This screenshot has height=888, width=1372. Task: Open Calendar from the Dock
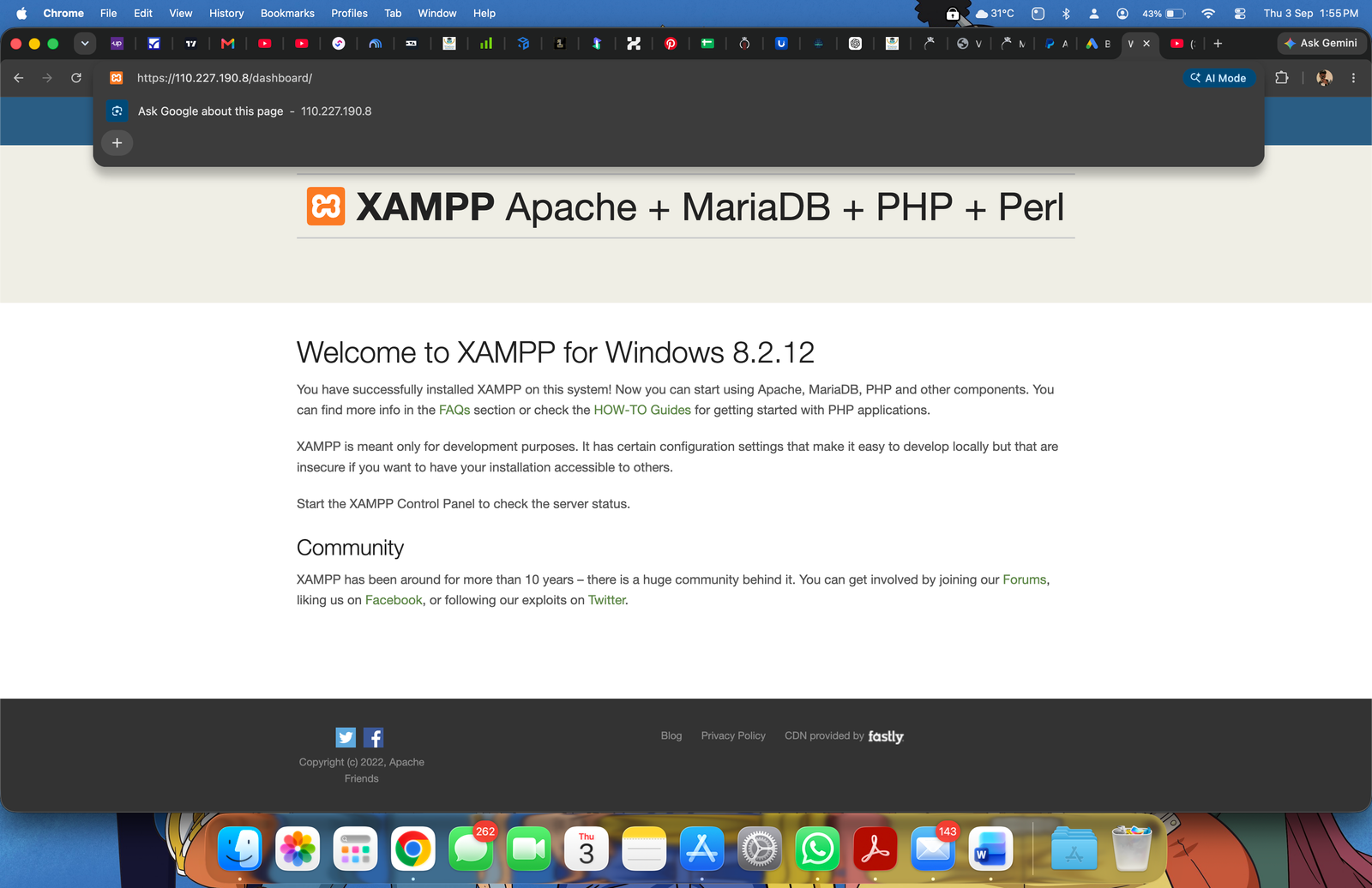(587, 849)
